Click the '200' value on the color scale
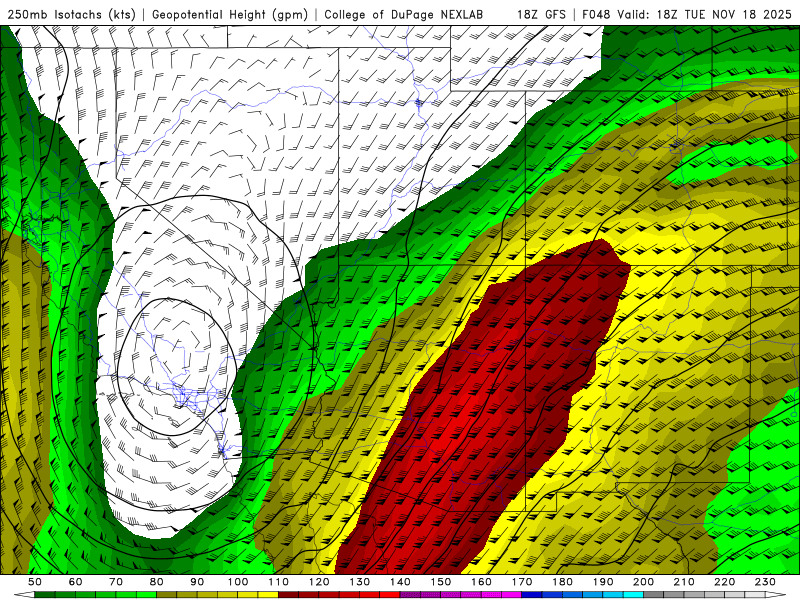Screen dimensions: 800x600 coord(643,582)
